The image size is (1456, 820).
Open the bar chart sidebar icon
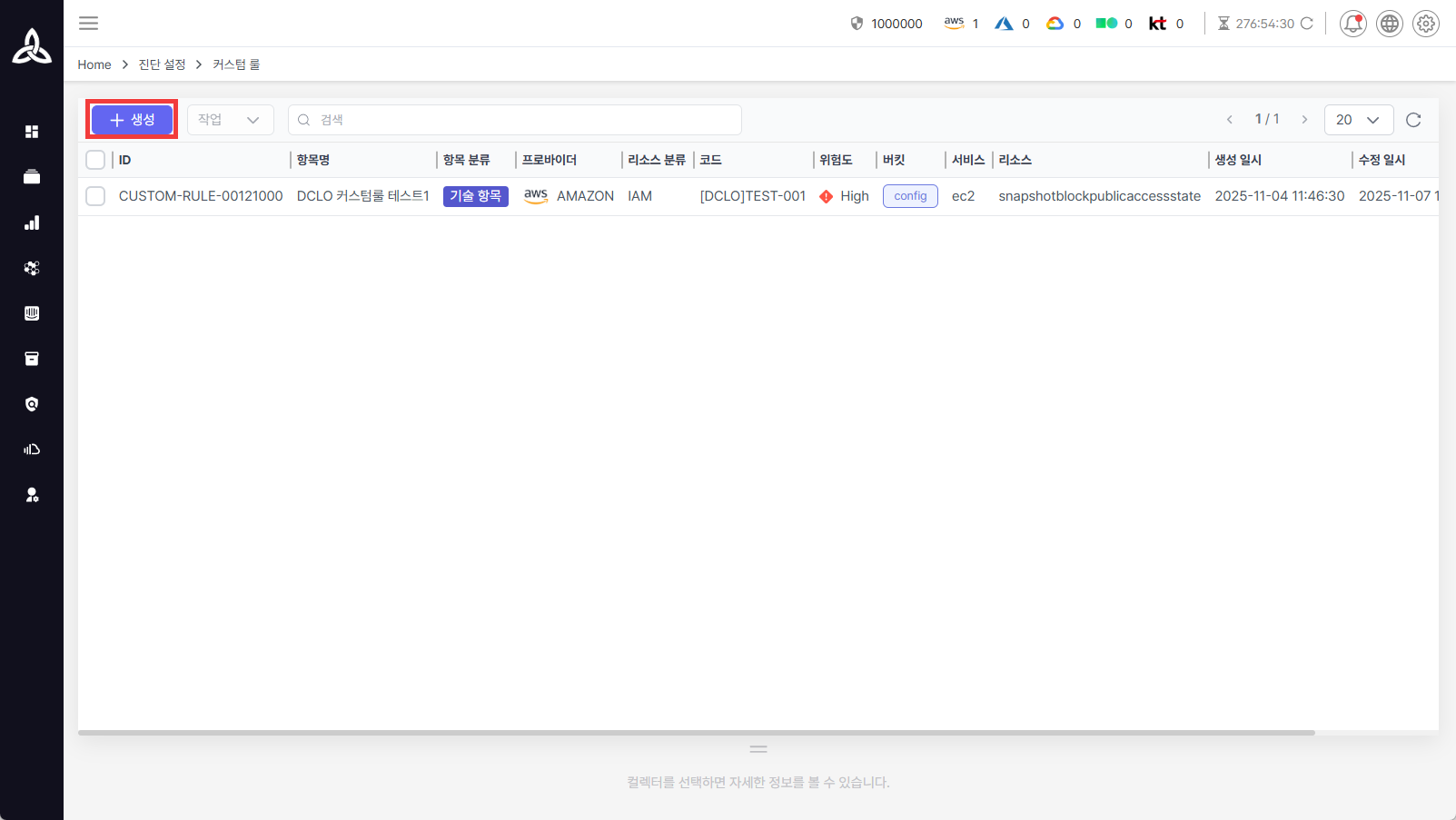point(32,222)
